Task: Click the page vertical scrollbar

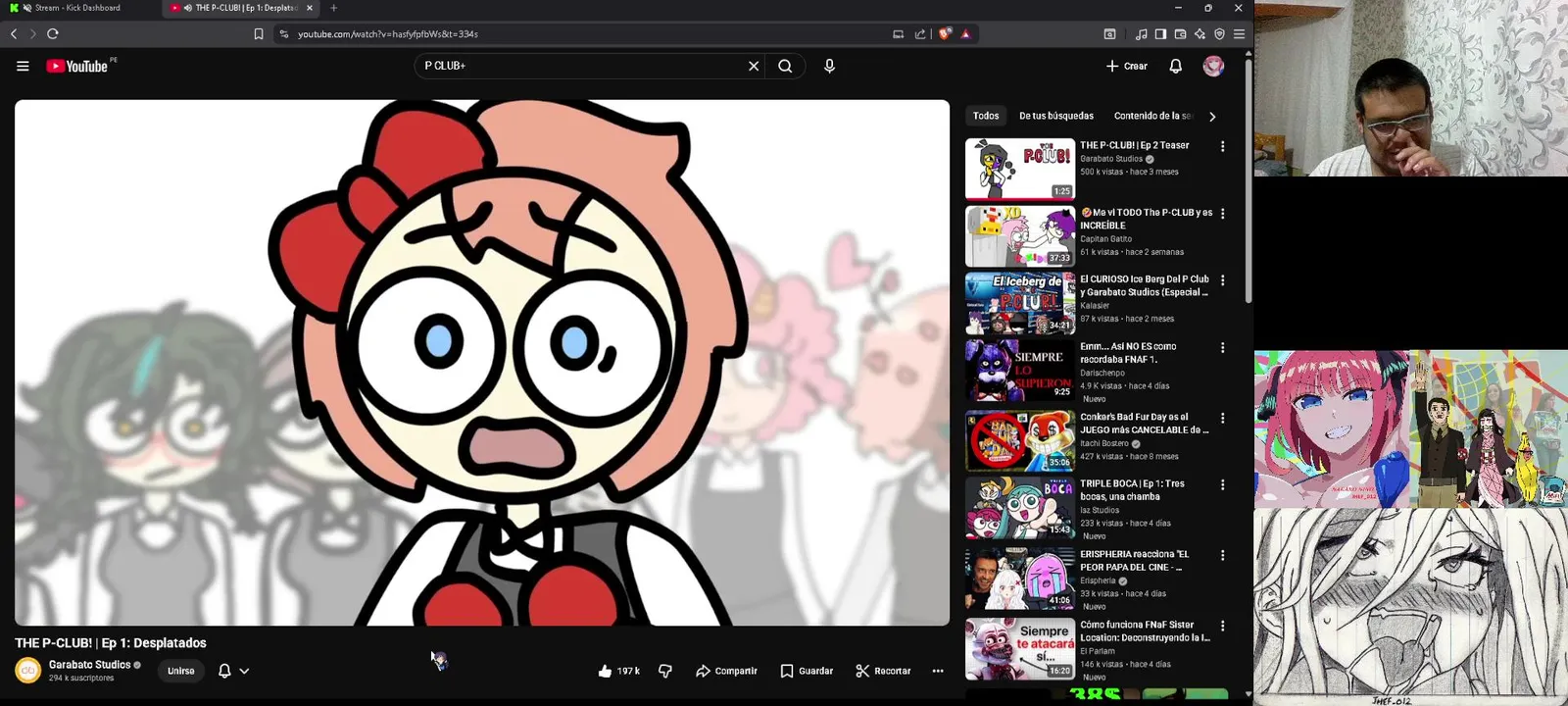Action: tap(1249, 181)
